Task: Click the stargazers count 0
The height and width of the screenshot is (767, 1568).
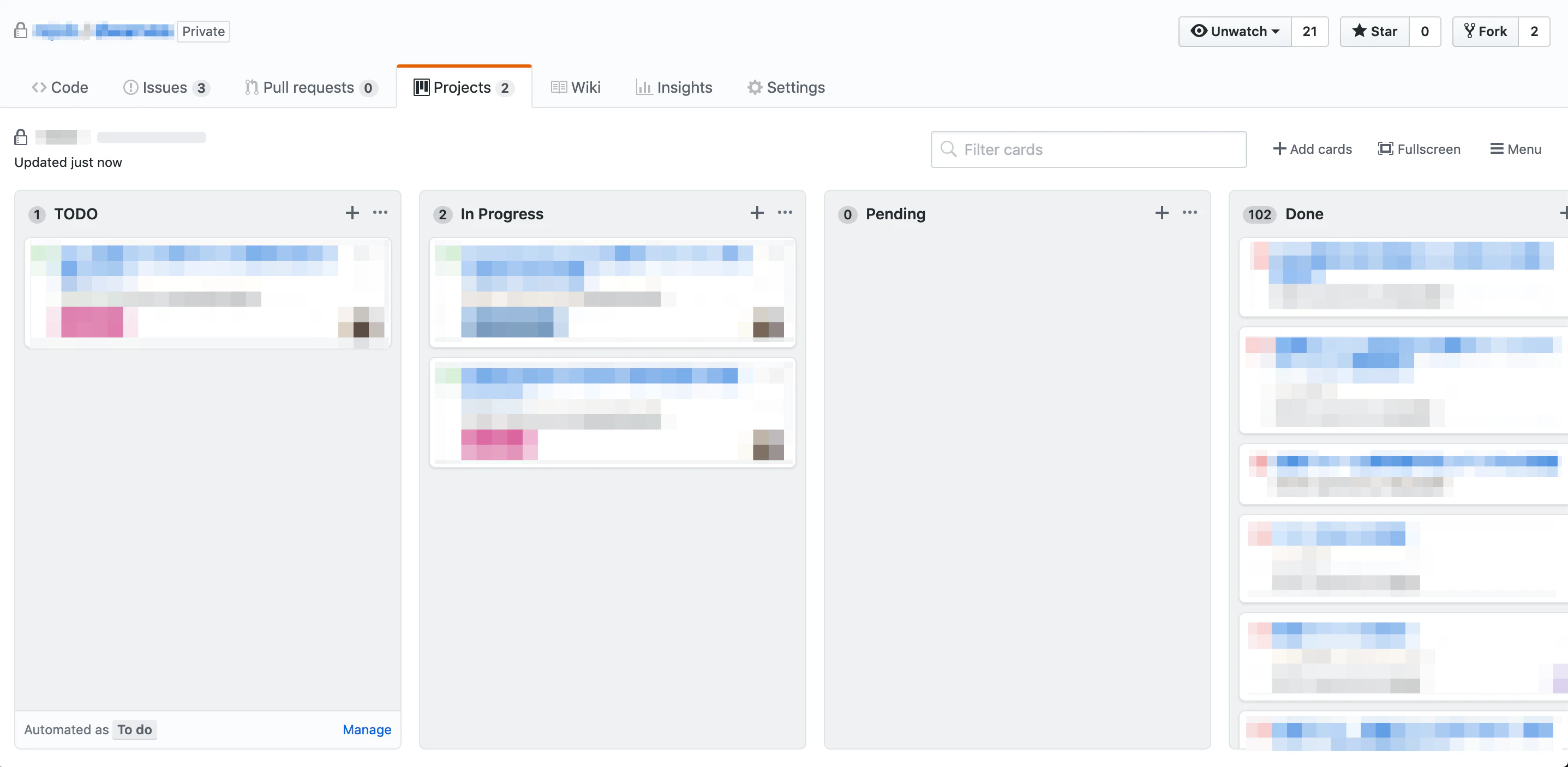Action: (1425, 31)
